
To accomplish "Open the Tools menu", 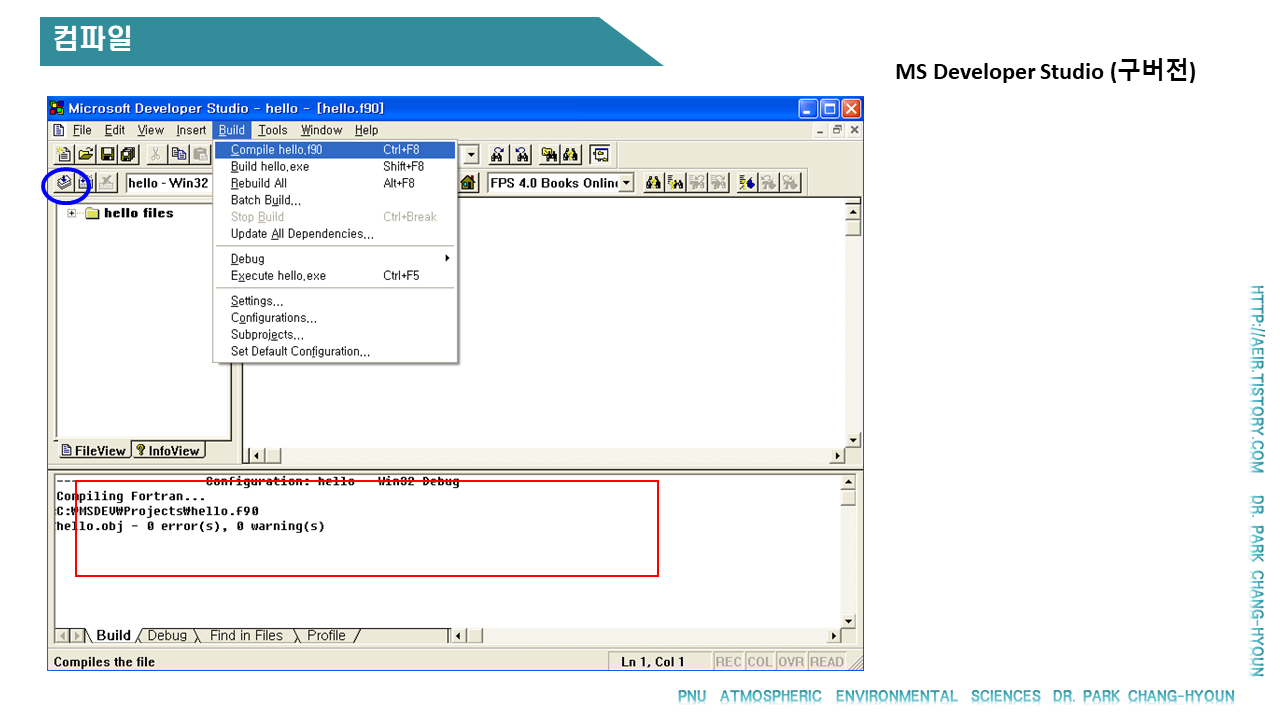I will pyautogui.click(x=273, y=130).
